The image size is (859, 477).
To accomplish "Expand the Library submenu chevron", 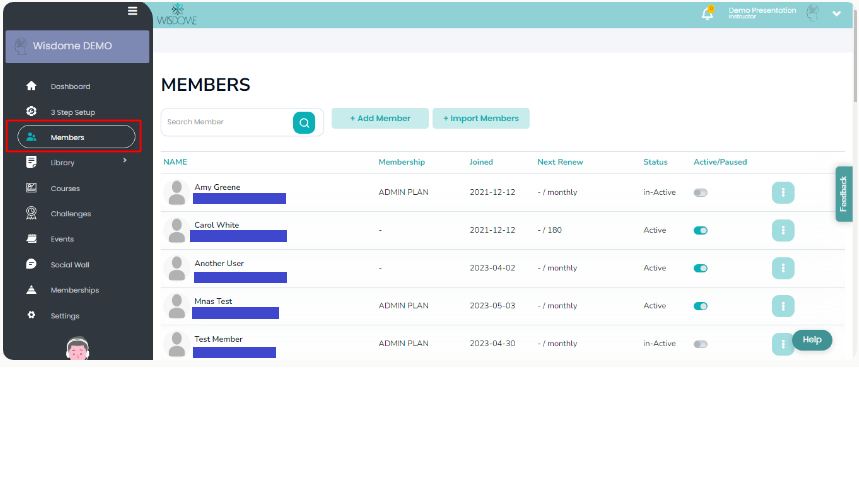I will 125,160.
